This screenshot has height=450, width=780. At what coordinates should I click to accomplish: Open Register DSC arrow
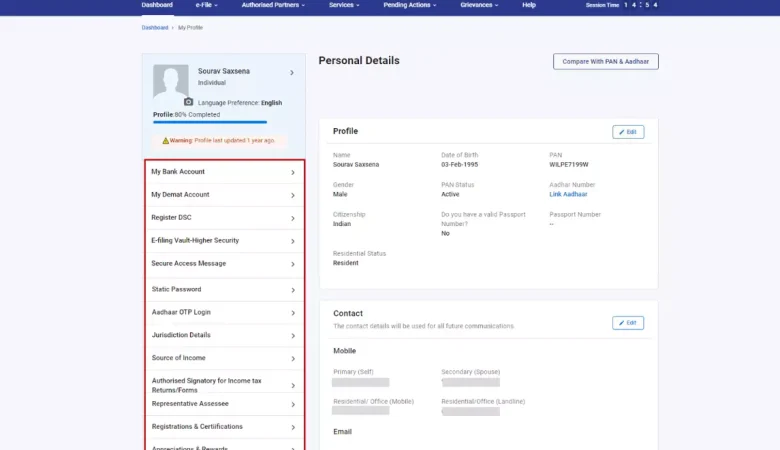292,218
